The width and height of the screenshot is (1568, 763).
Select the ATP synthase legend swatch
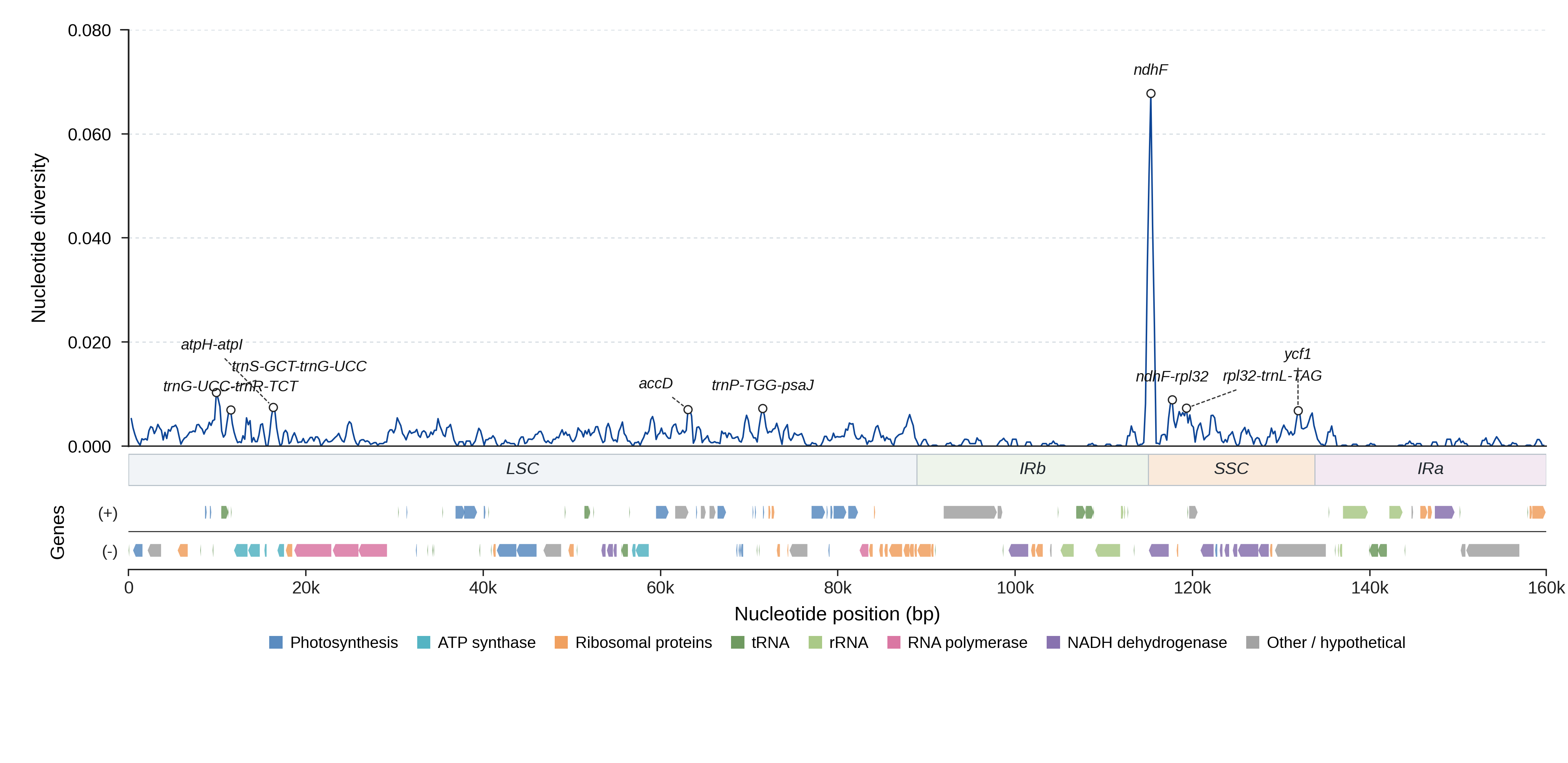pos(424,642)
